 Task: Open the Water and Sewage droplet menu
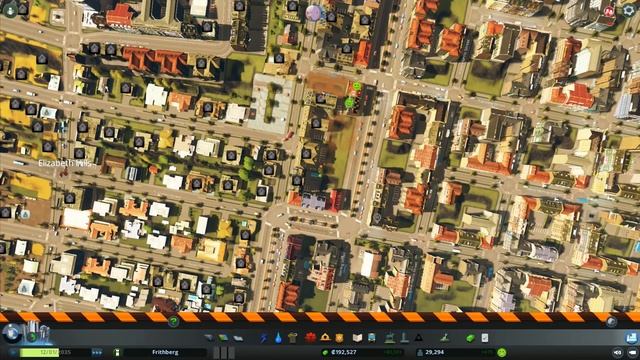click(278, 338)
